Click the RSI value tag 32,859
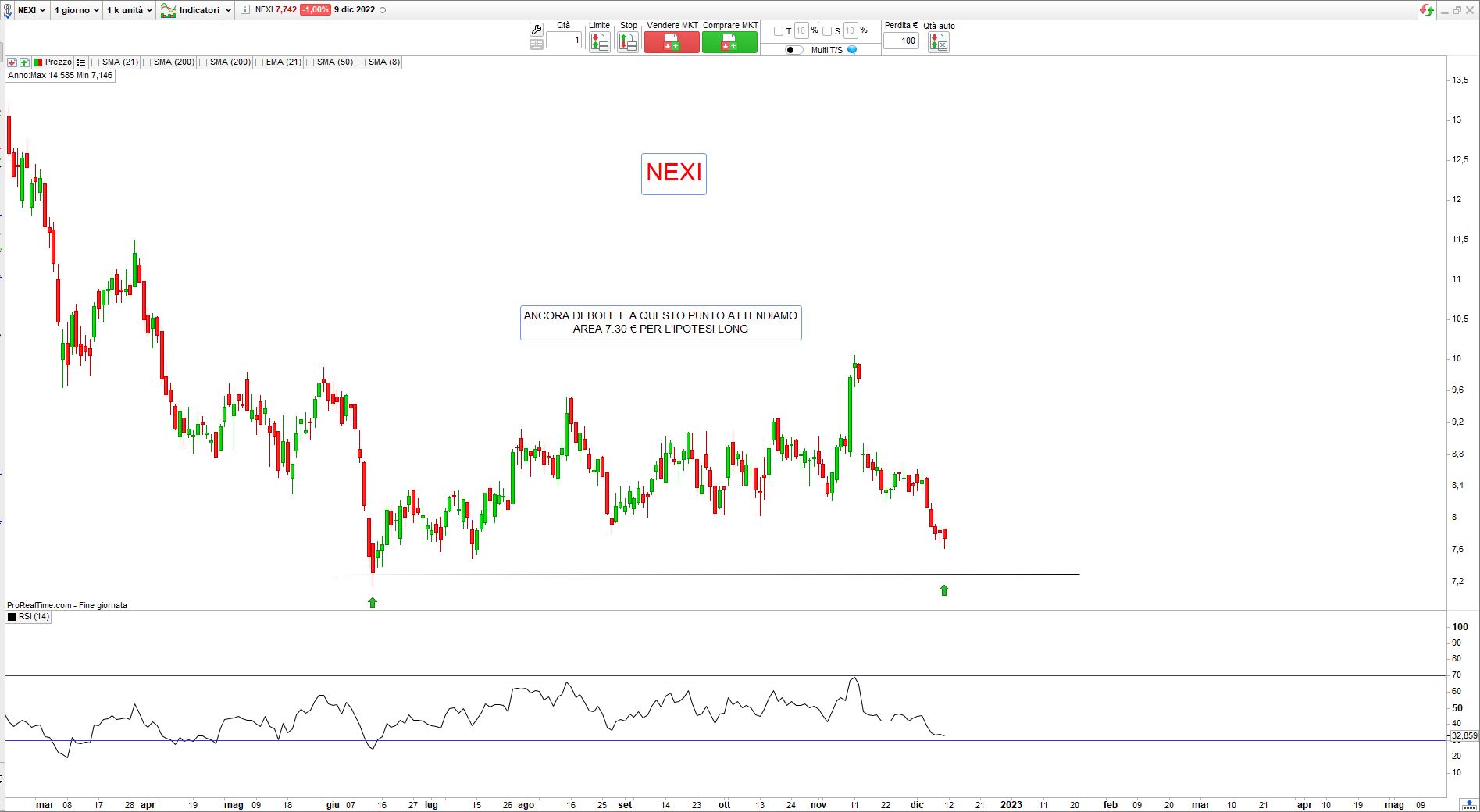Image resolution: width=1480 pixels, height=812 pixels. tap(1464, 735)
